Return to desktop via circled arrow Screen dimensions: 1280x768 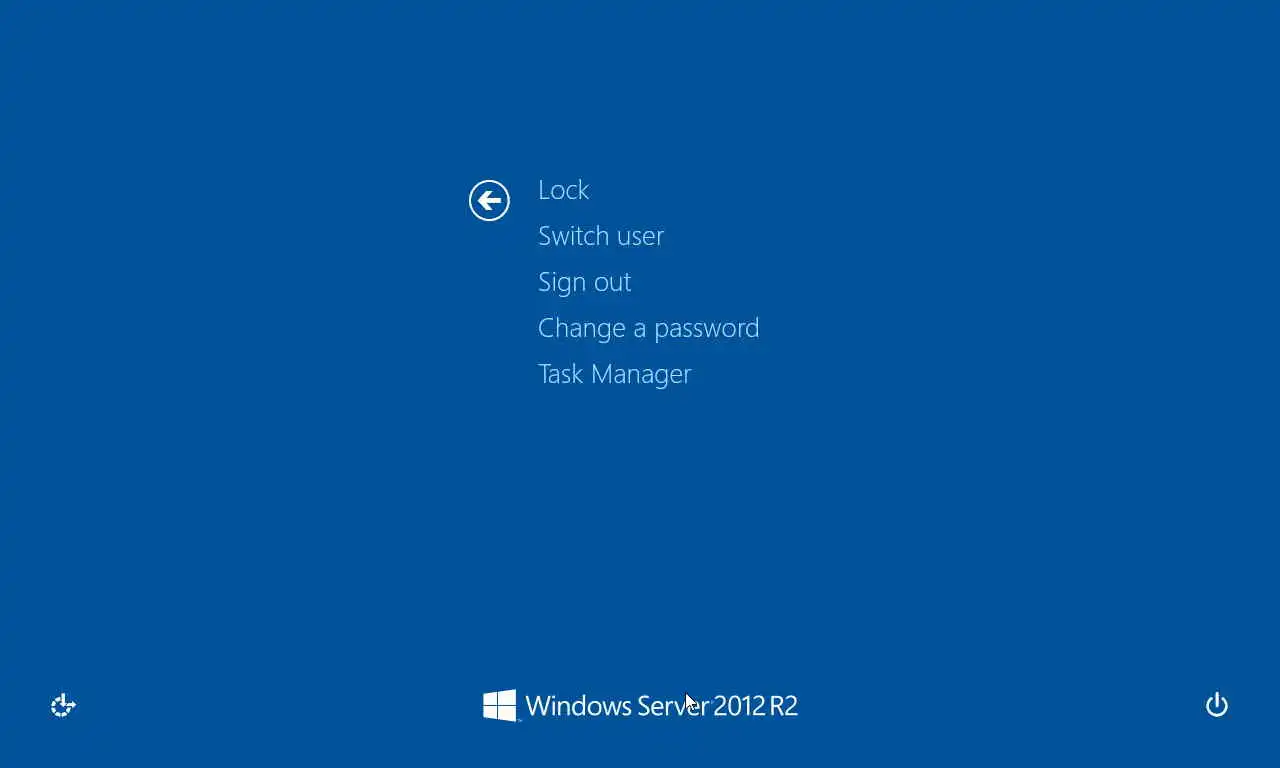tap(489, 201)
